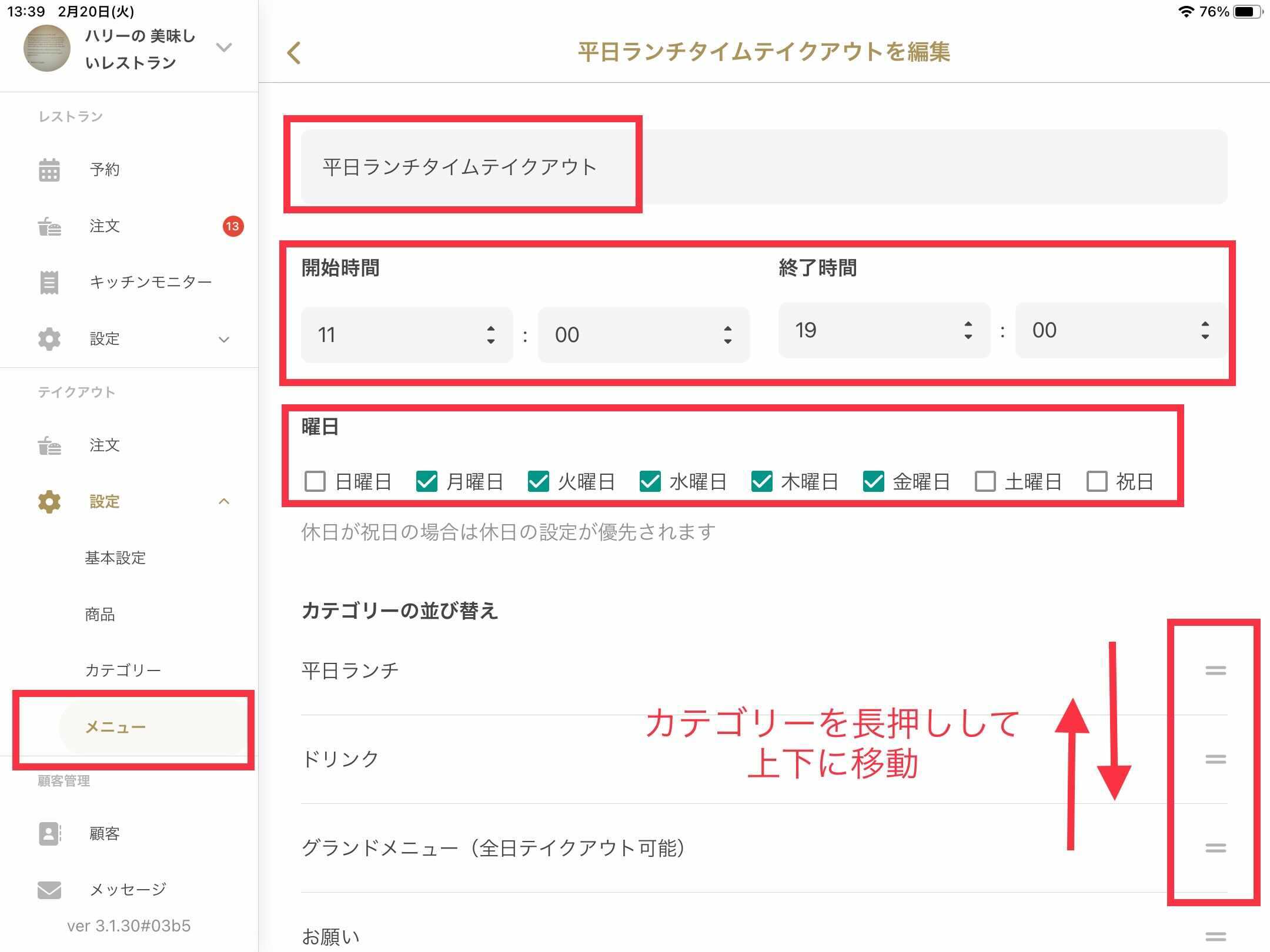
Task: Open the 予約 calendar icon
Action: coord(49,170)
